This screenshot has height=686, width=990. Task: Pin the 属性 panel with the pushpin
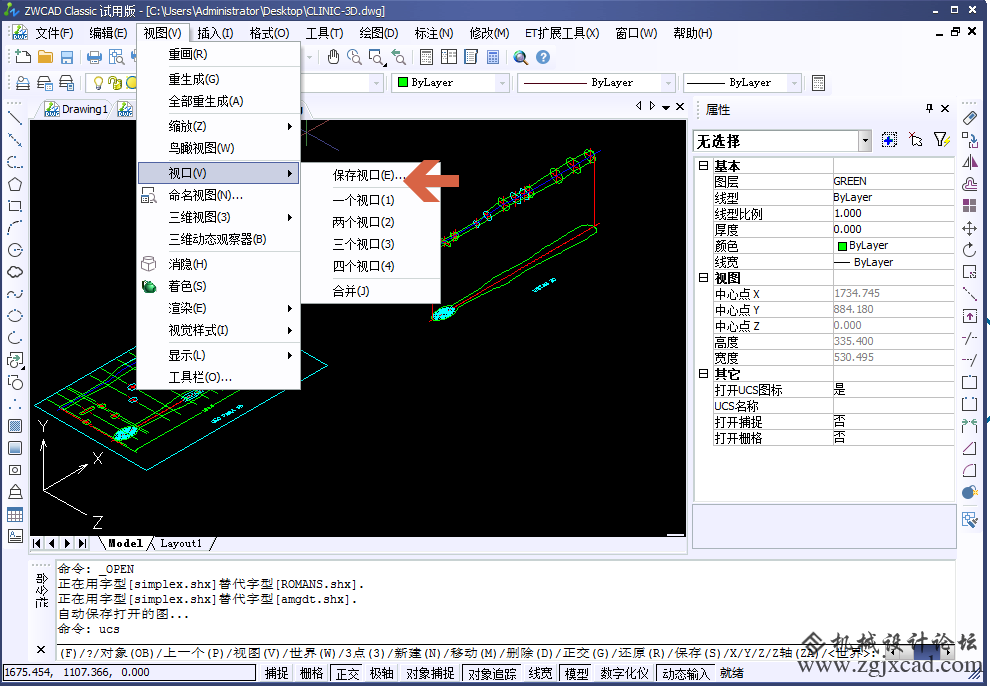[x=929, y=109]
